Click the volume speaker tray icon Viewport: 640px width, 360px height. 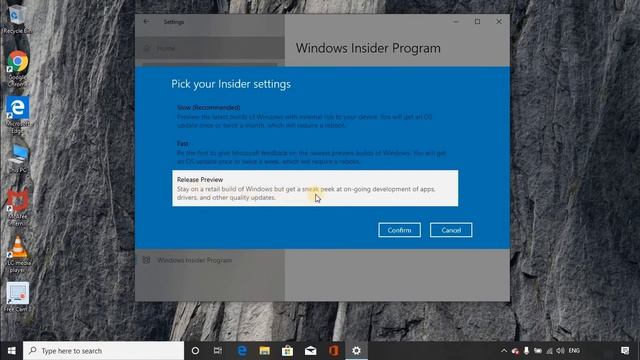pyautogui.click(x=560, y=351)
